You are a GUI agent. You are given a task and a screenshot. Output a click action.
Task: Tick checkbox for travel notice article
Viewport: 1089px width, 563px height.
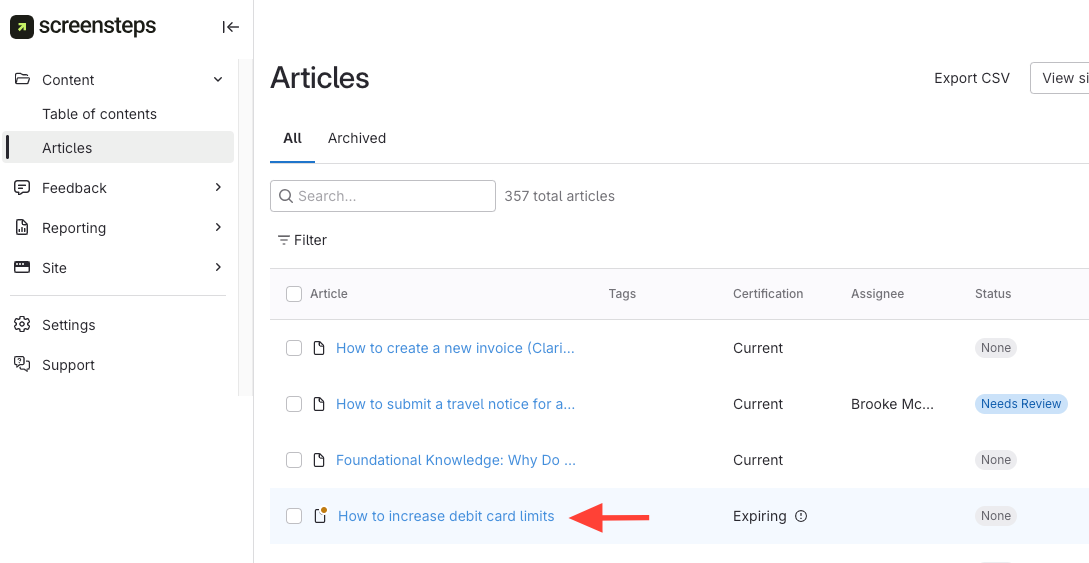point(294,404)
